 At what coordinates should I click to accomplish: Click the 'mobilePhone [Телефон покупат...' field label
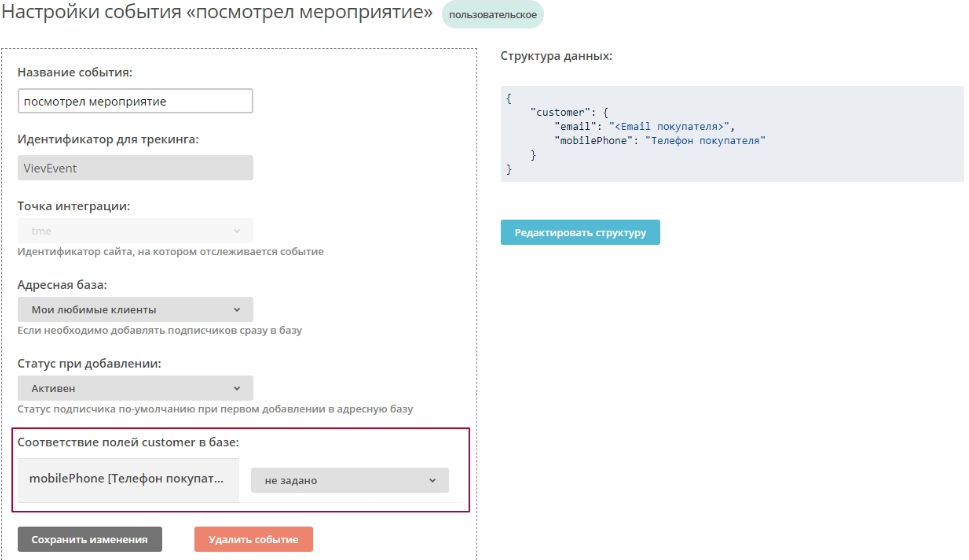click(128, 479)
